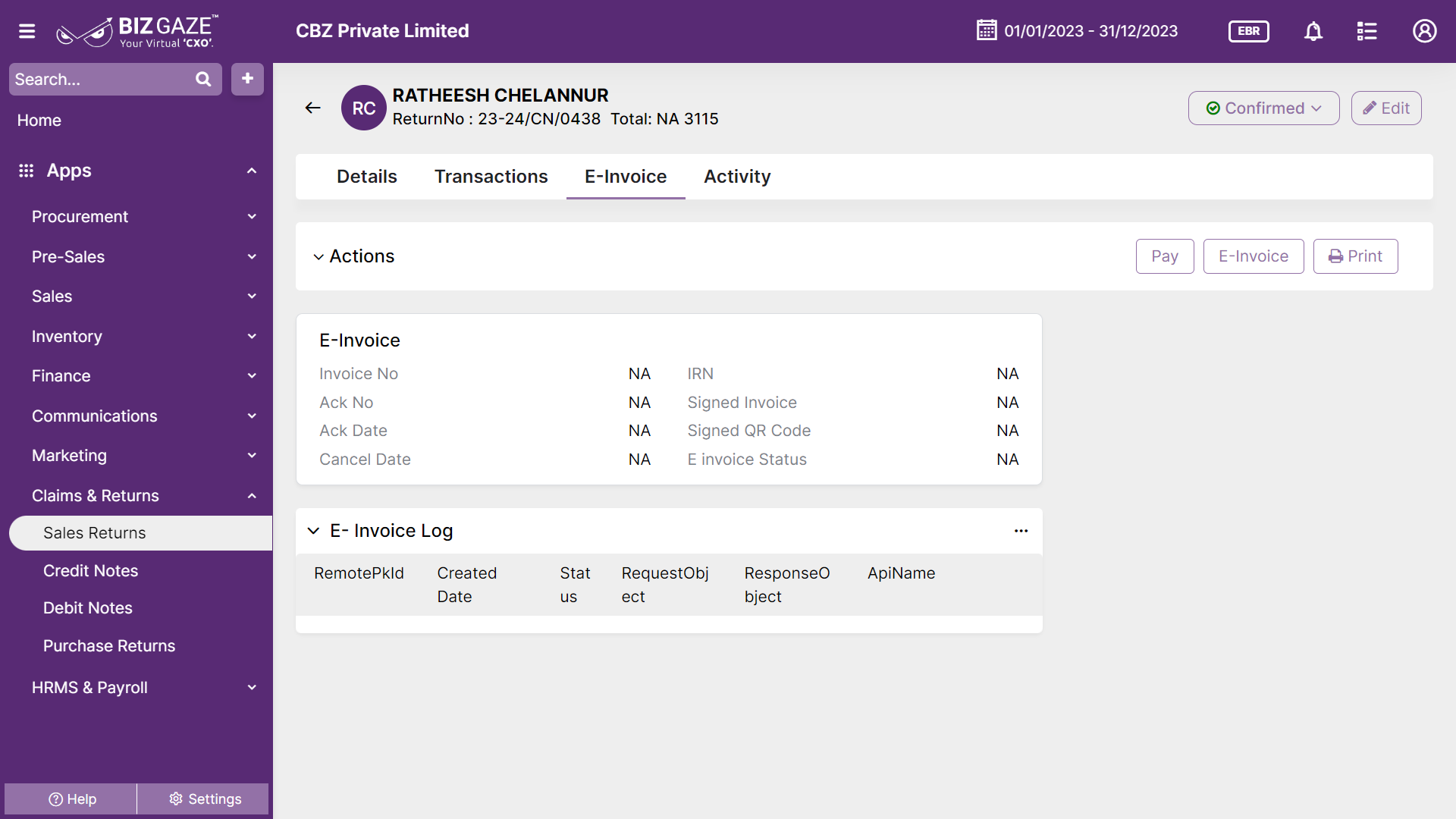Click the BizGaze logo
The width and height of the screenshot is (1456, 819).
[137, 31]
